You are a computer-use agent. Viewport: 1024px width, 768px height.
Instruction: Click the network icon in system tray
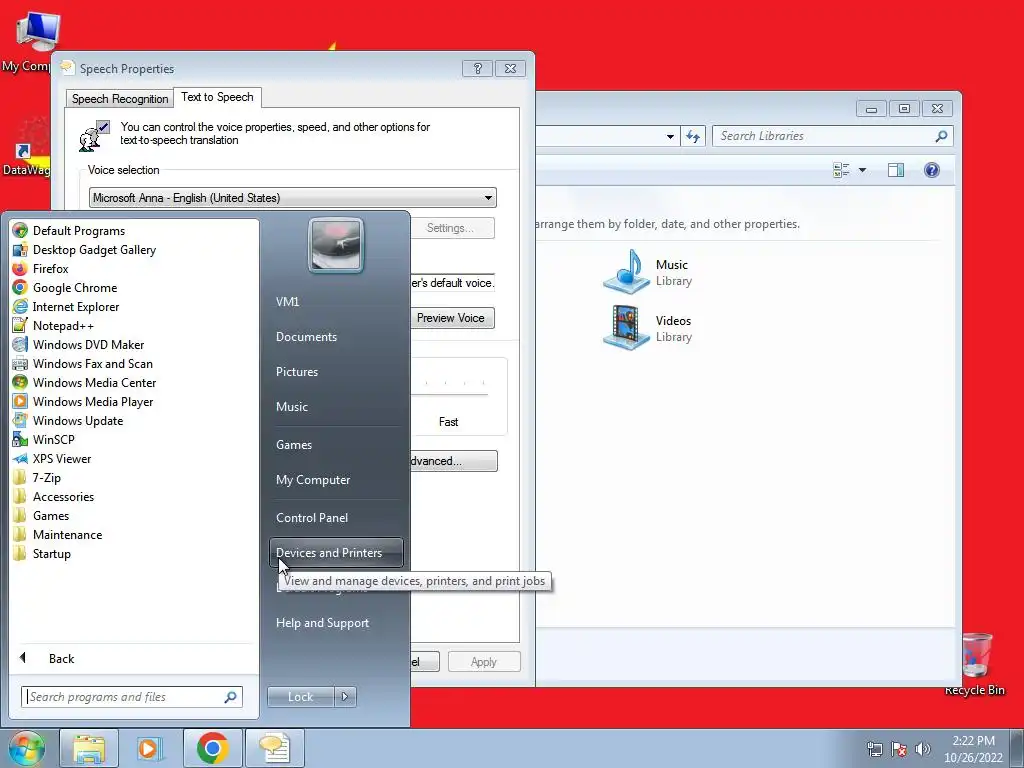[x=874, y=749]
